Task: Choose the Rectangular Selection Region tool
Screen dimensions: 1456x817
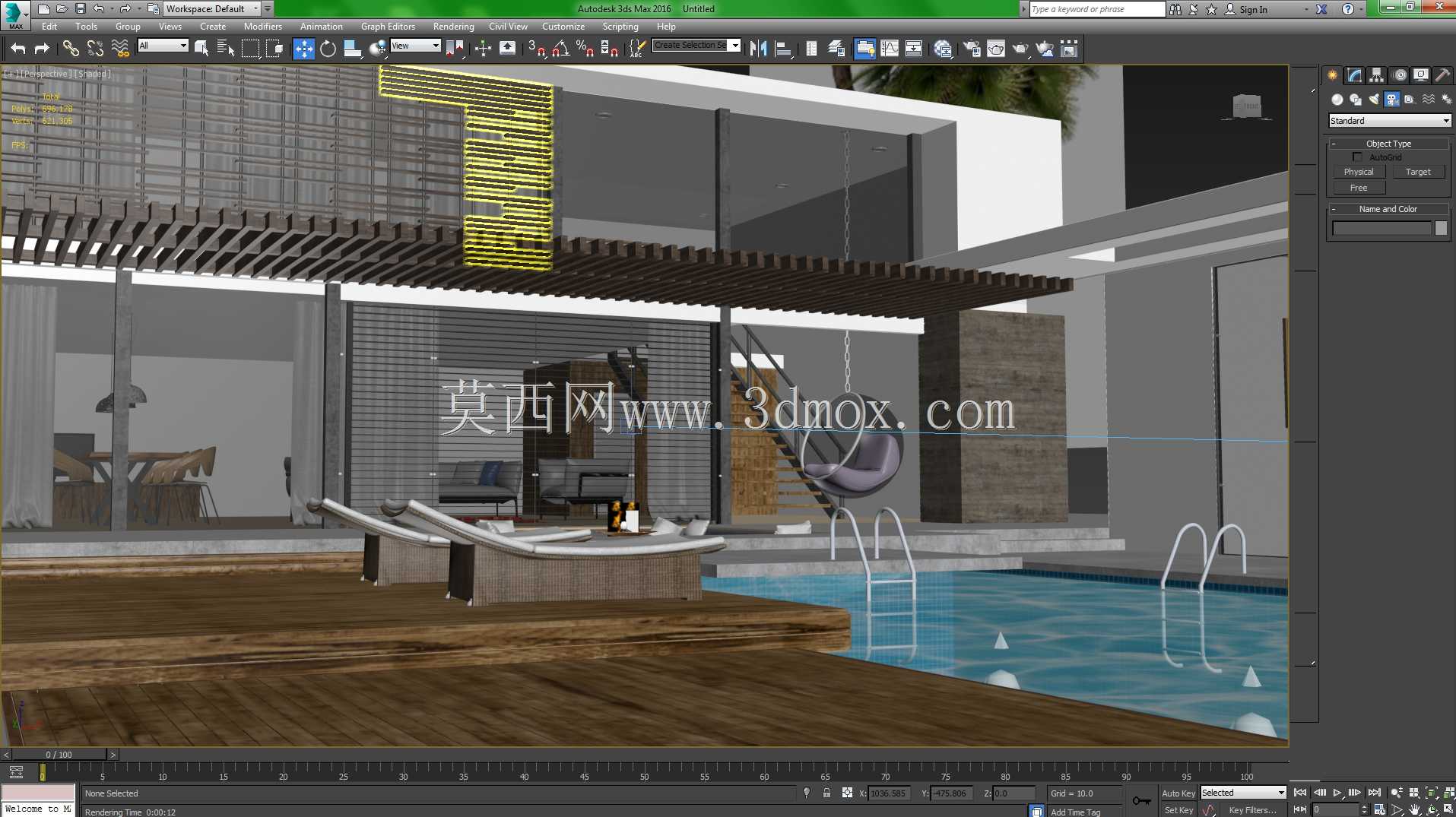Action: [250, 49]
